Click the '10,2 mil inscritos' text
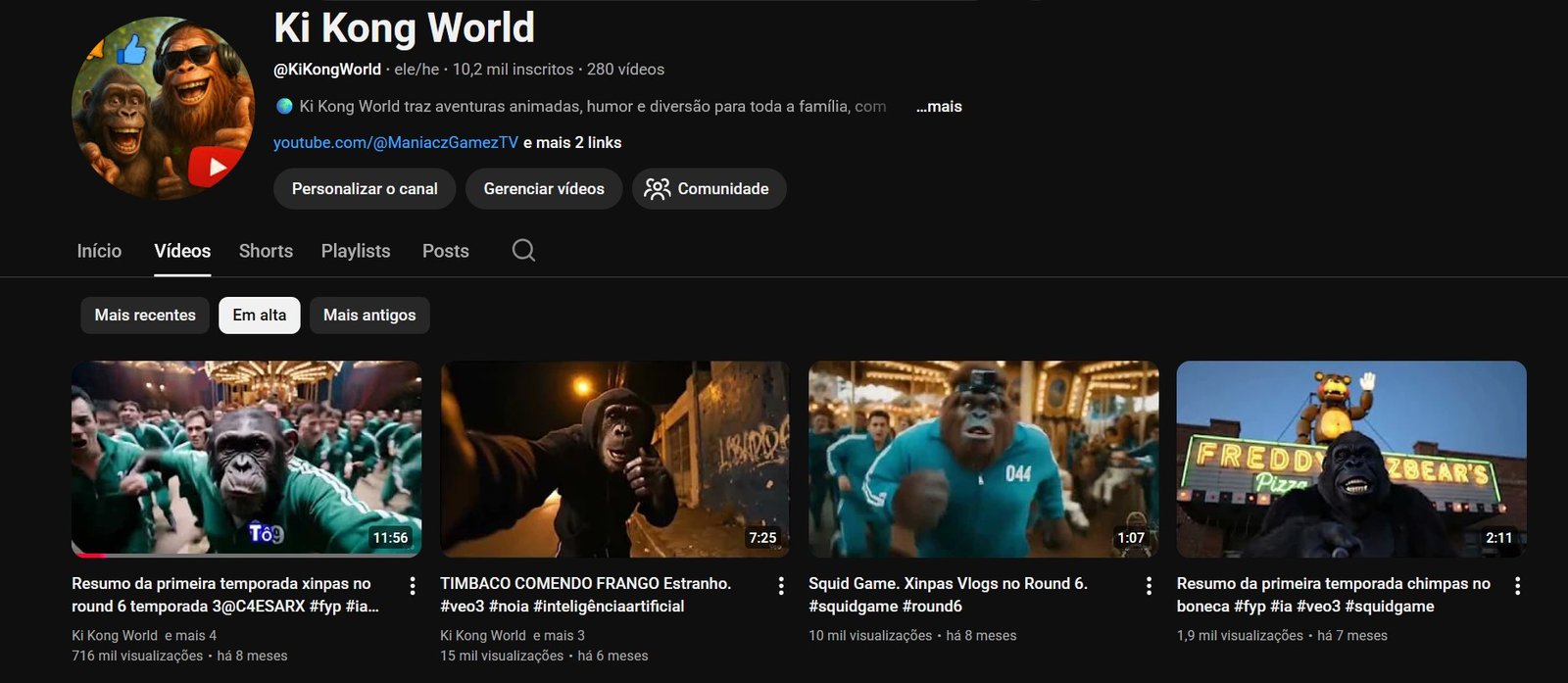 pyautogui.click(x=513, y=70)
